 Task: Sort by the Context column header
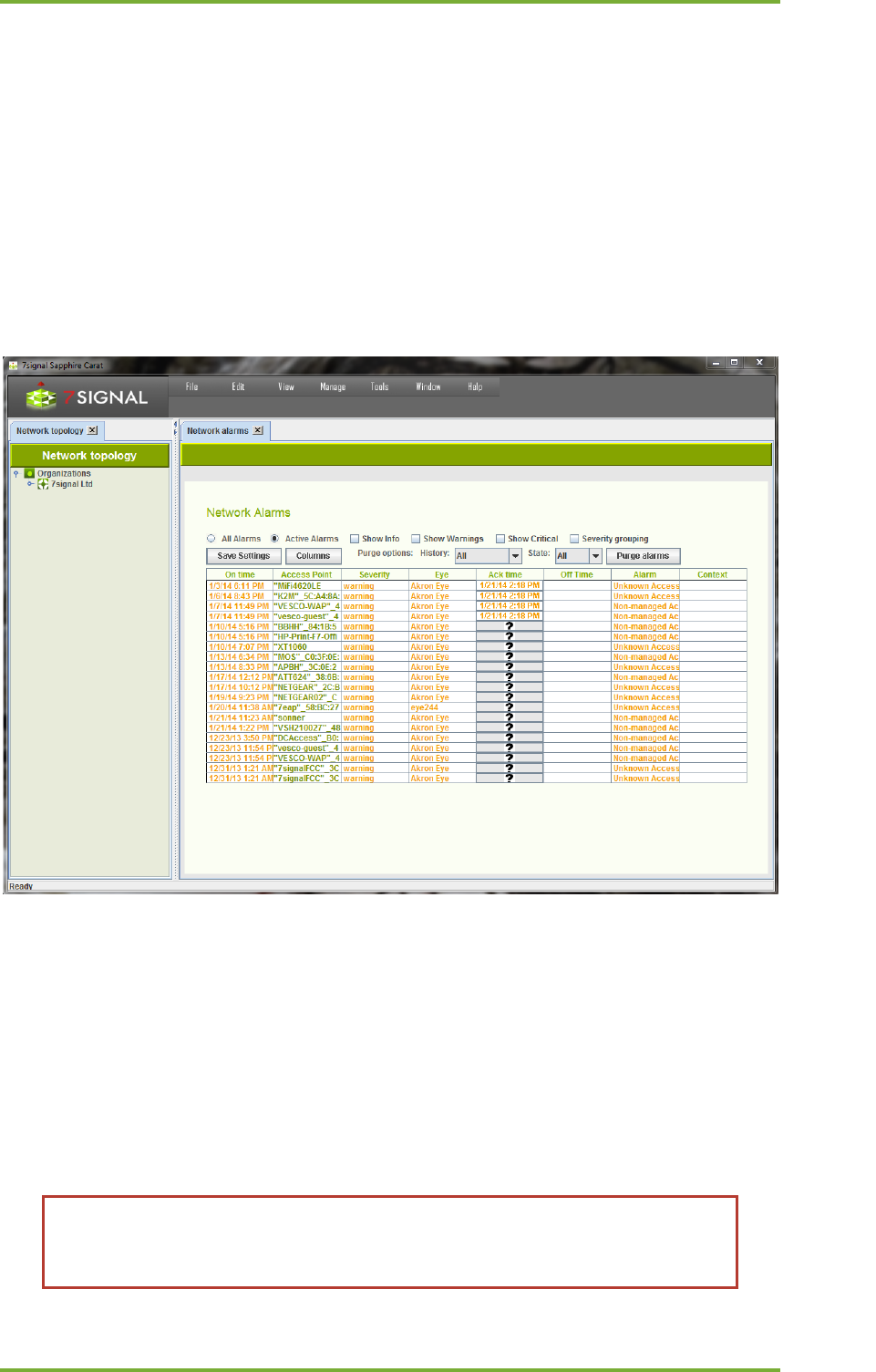point(713,575)
